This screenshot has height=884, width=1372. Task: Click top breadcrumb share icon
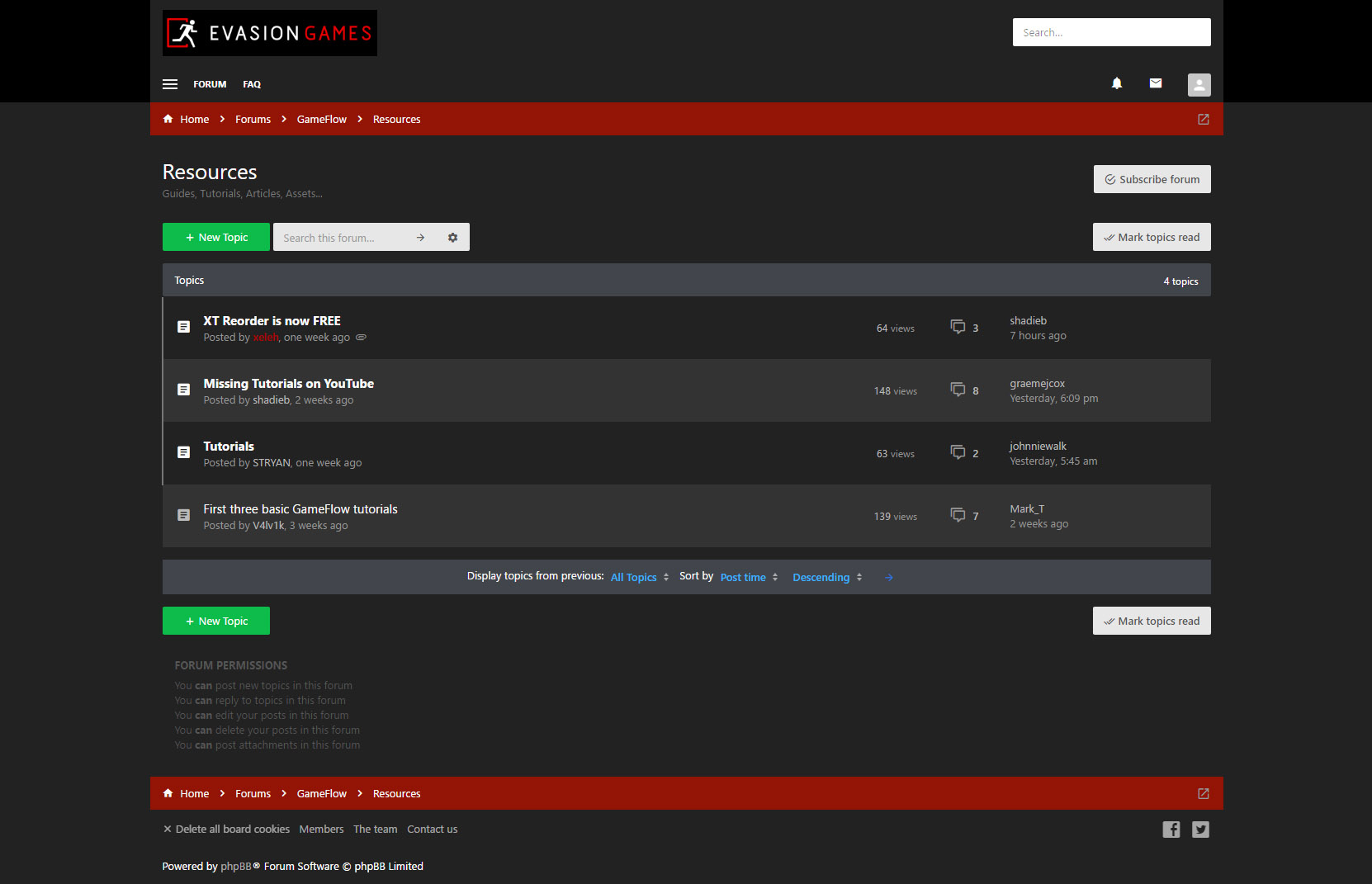click(1204, 120)
